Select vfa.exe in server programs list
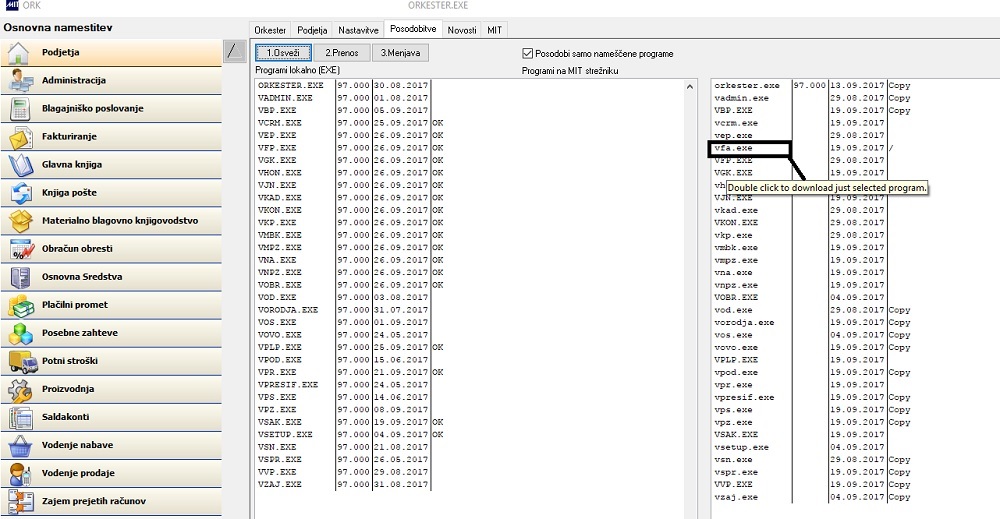This screenshot has height=519, width=1000. (750, 149)
